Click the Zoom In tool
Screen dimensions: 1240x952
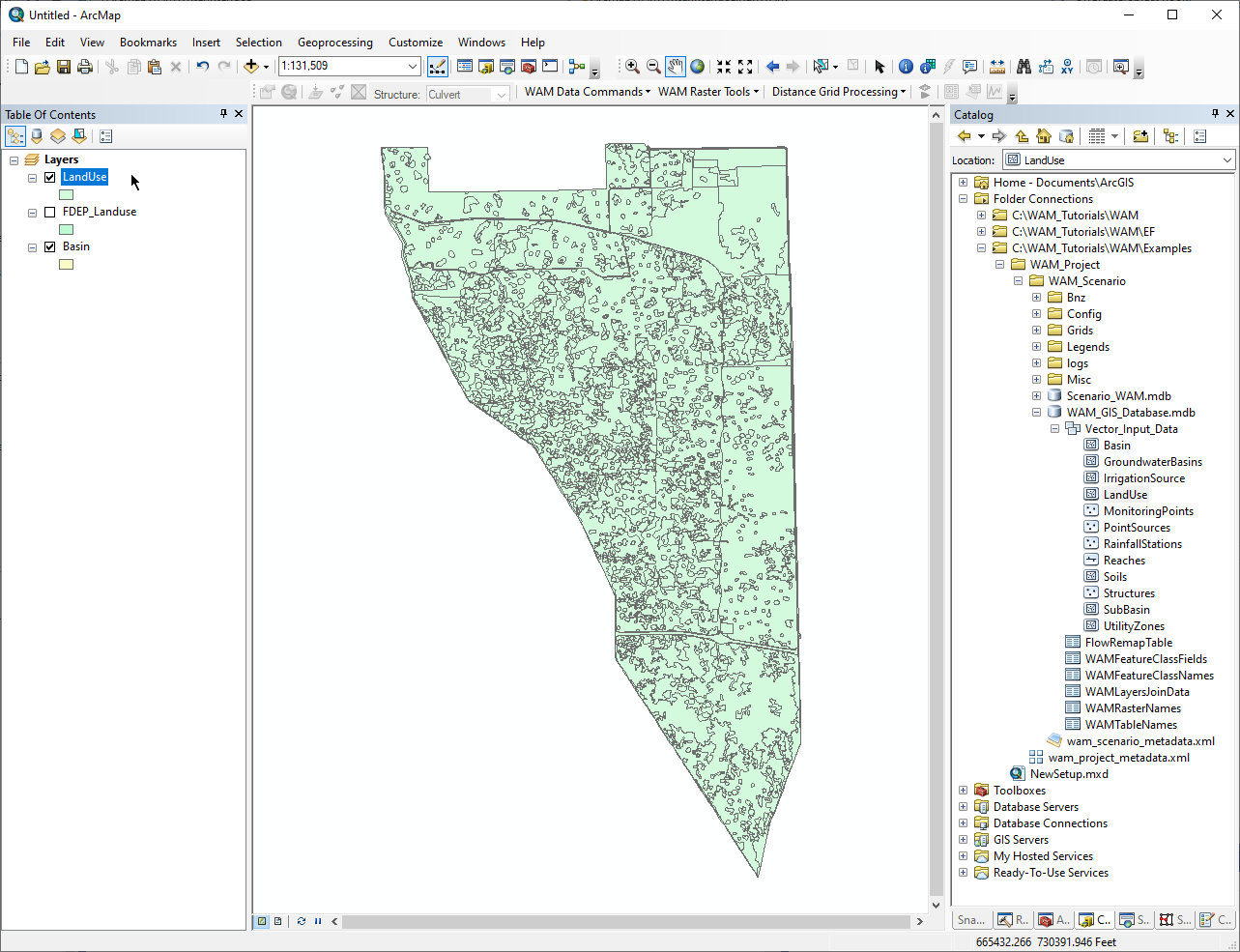632,67
